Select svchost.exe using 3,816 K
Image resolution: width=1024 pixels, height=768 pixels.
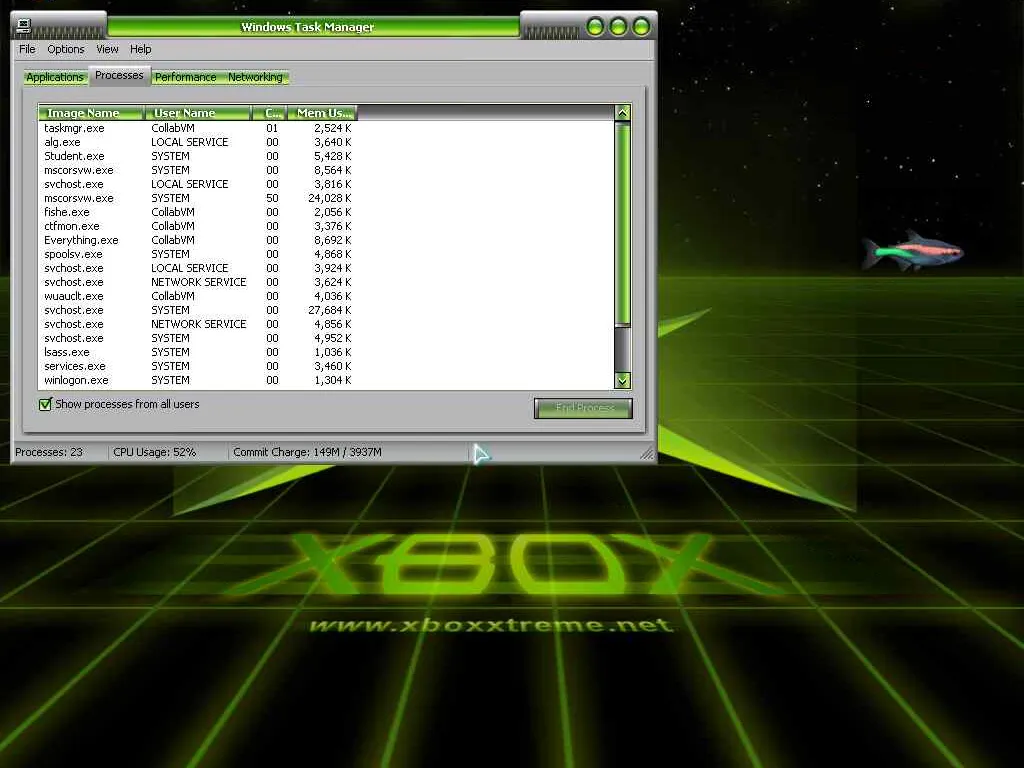[197, 184]
